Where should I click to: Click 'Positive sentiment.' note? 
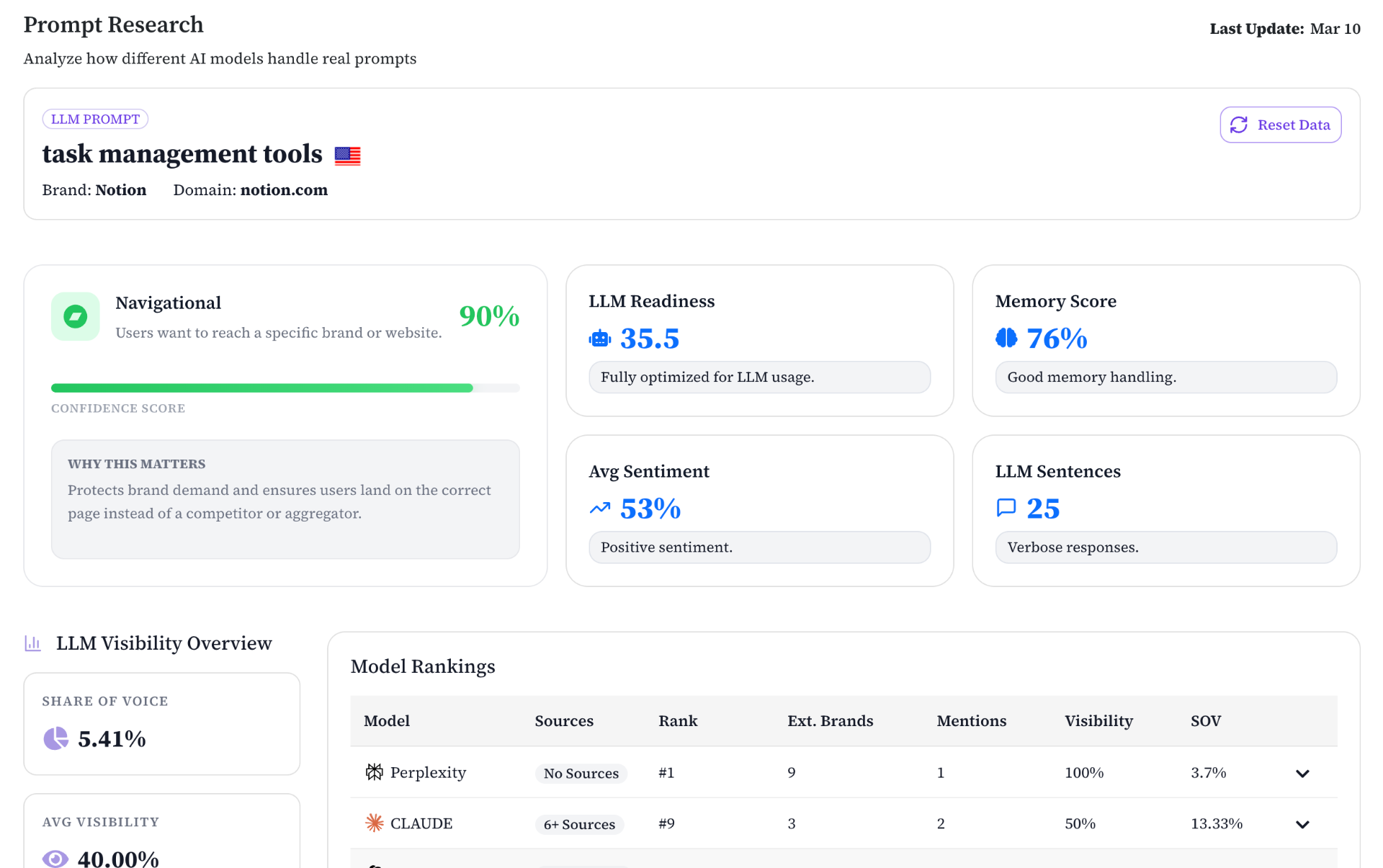(x=760, y=547)
